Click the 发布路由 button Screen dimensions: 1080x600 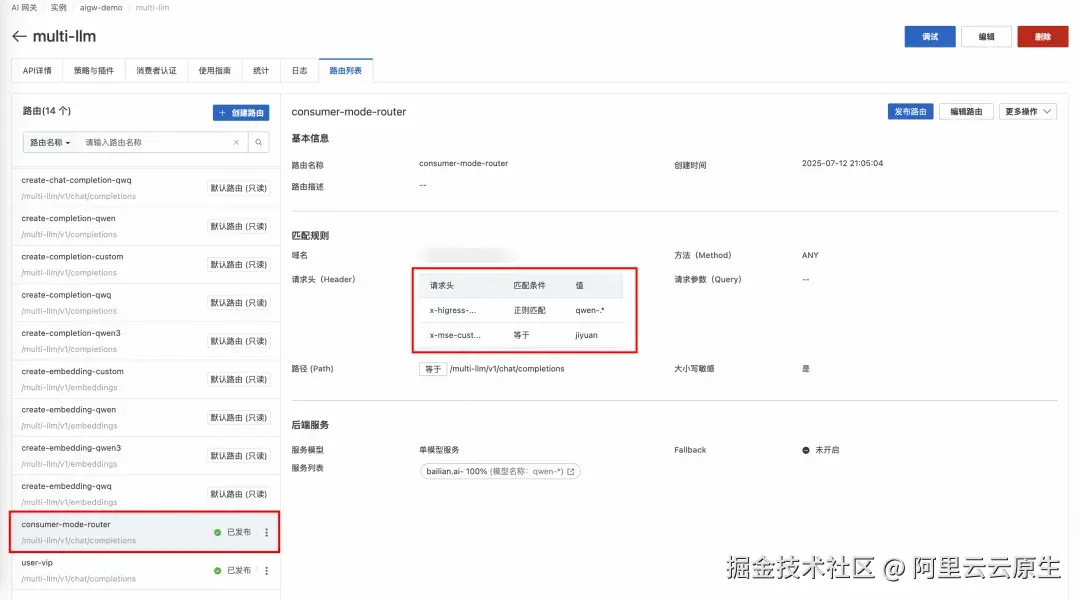(x=910, y=111)
